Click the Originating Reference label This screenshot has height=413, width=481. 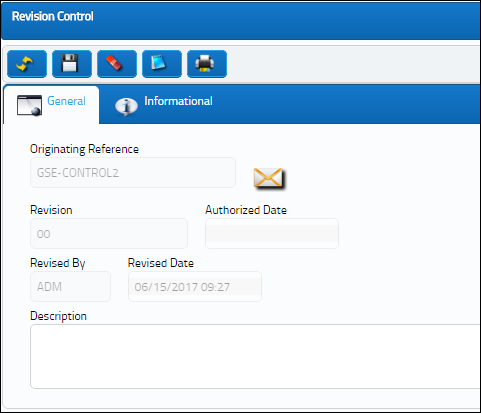click(x=84, y=149)
